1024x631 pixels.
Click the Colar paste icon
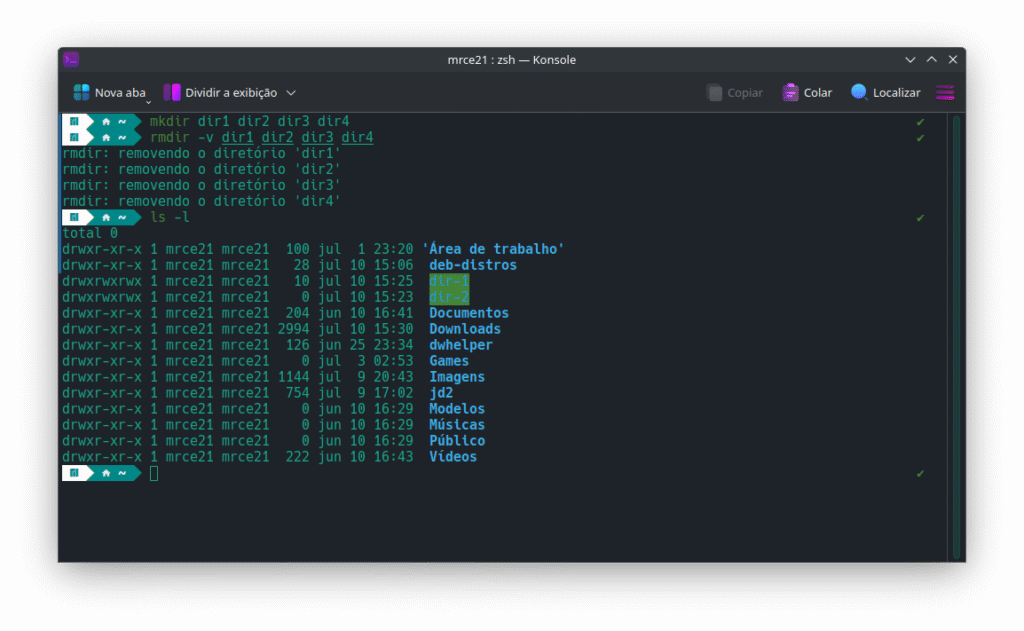(x=791, y=92)
